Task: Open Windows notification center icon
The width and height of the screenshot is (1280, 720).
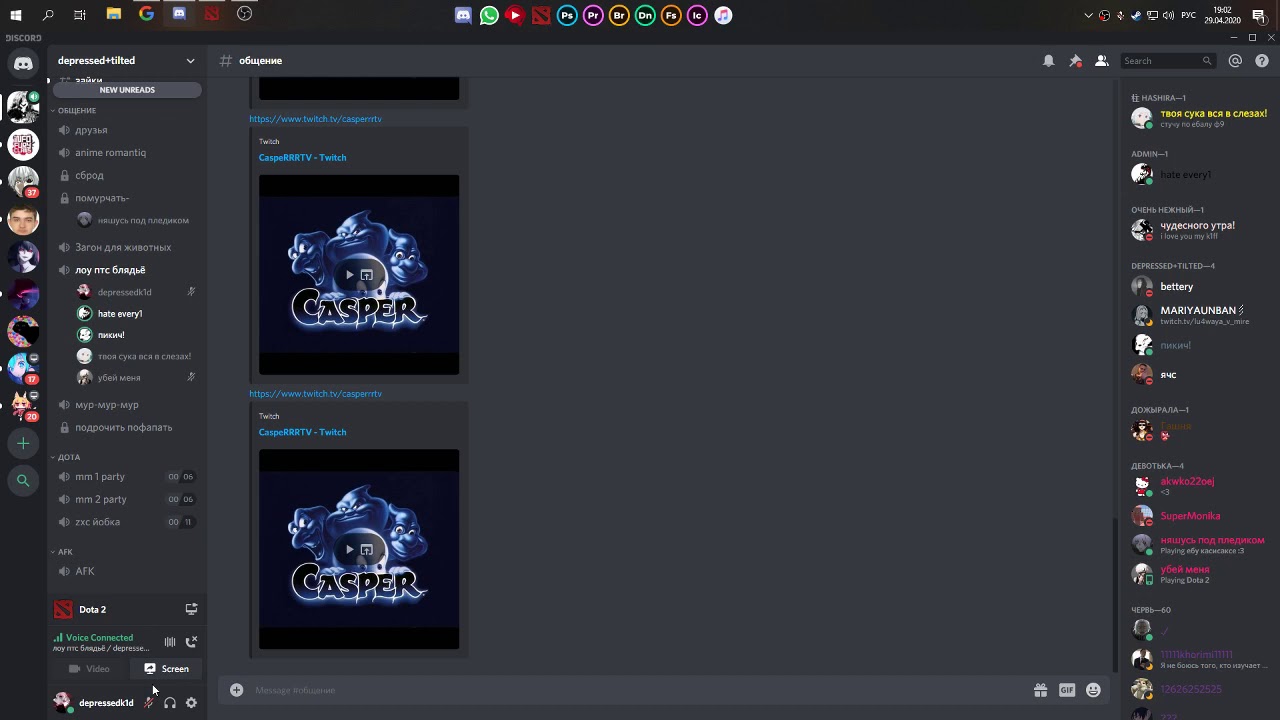Action: [x=1259, y=15]
